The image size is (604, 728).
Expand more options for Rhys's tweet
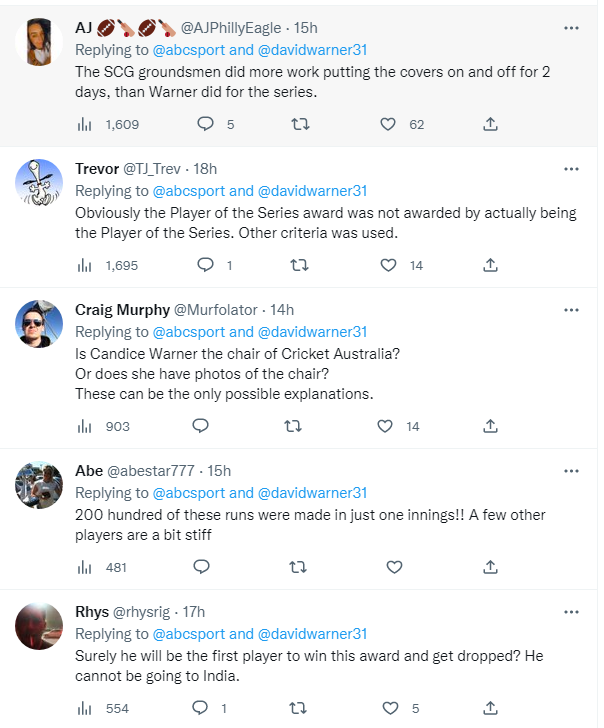[x=571, y=612]
